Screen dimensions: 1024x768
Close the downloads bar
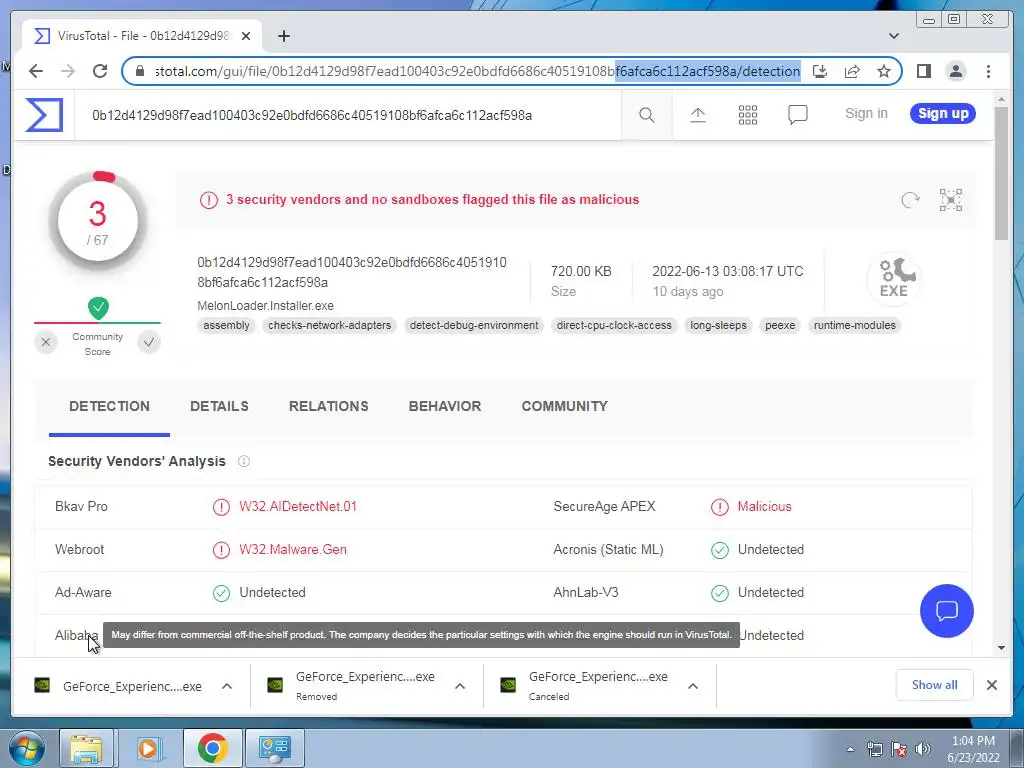point(991,685)
